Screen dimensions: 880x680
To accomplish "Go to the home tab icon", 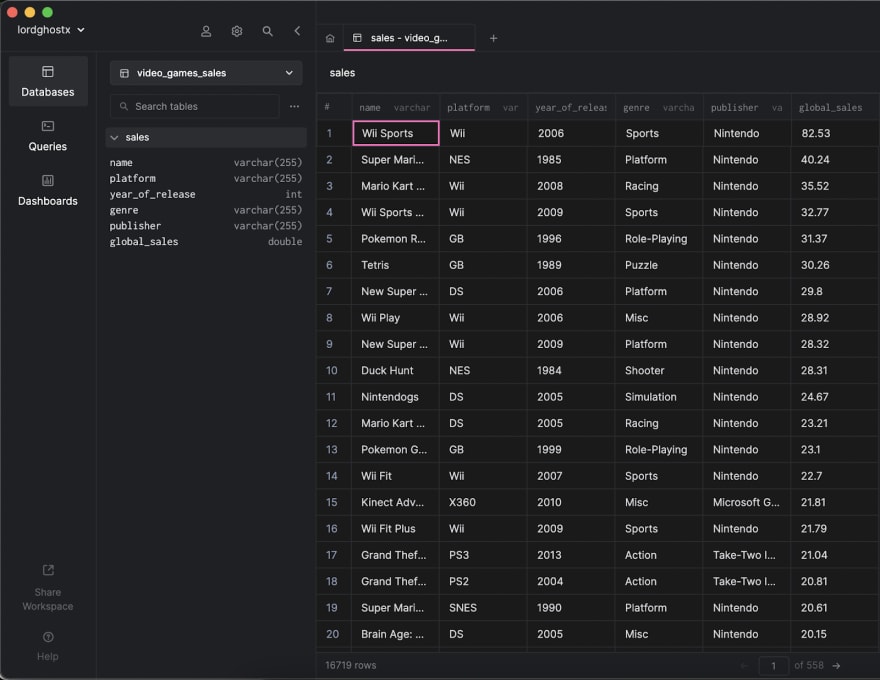I will pos(330,38).
